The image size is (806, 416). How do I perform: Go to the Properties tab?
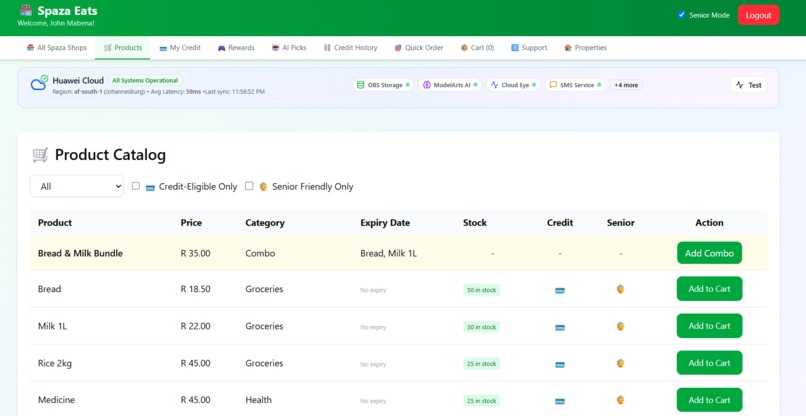pos(585,48)
